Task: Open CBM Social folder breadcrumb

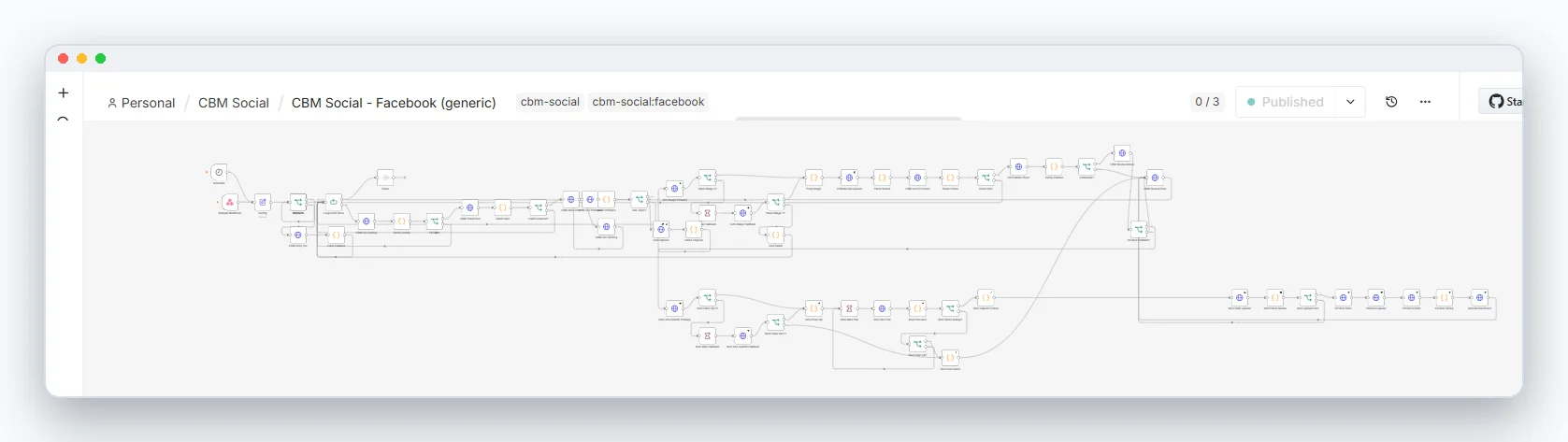Action: click(234, 103)
